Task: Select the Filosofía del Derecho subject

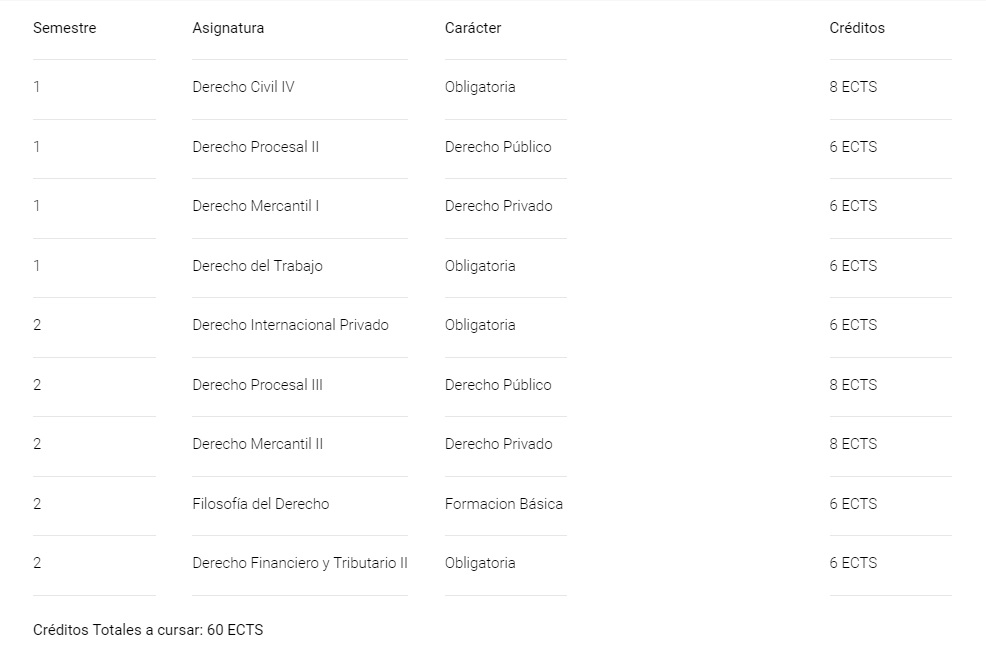Action: click(x=261, y=504)
